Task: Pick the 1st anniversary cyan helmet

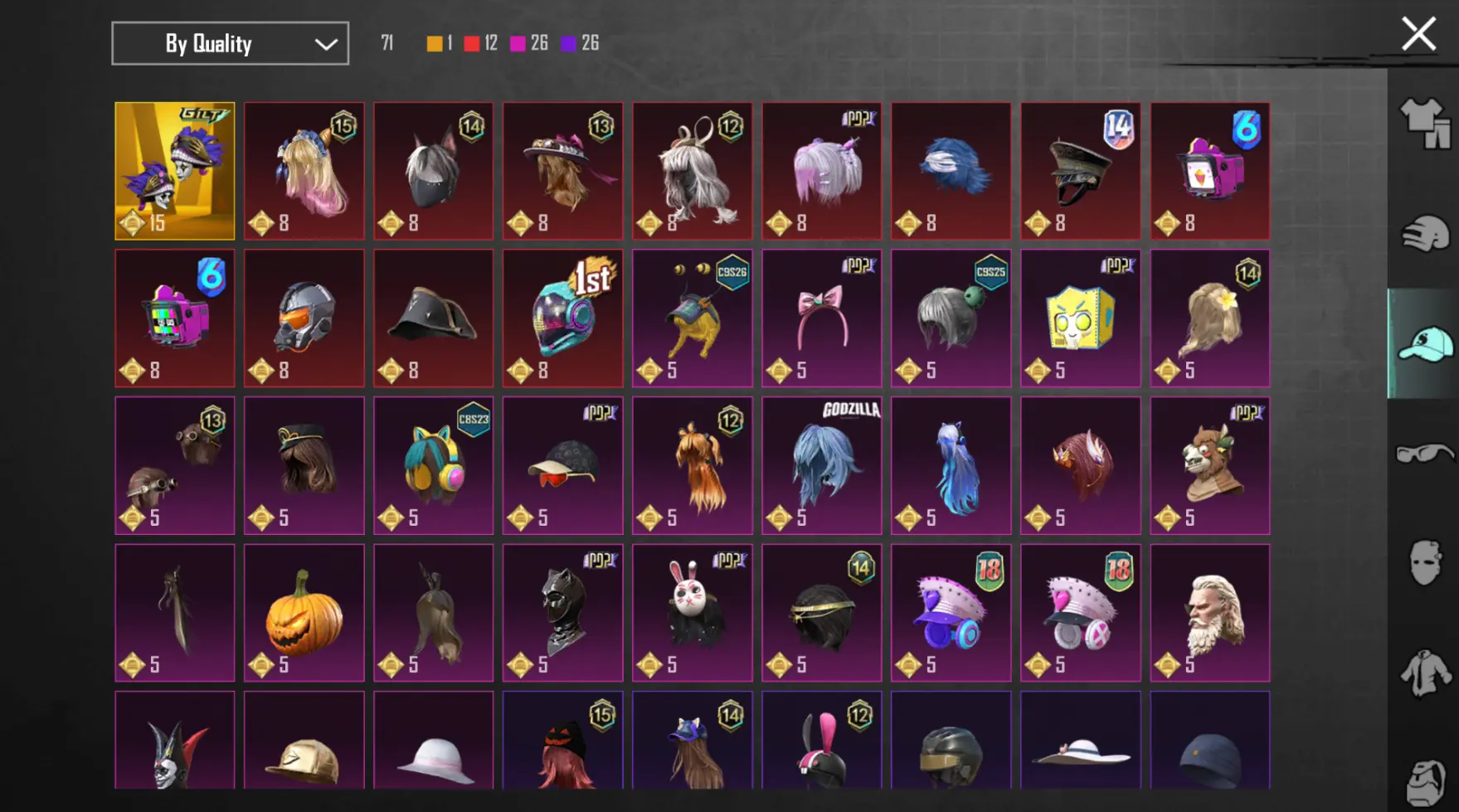Action: coord(563,318)
